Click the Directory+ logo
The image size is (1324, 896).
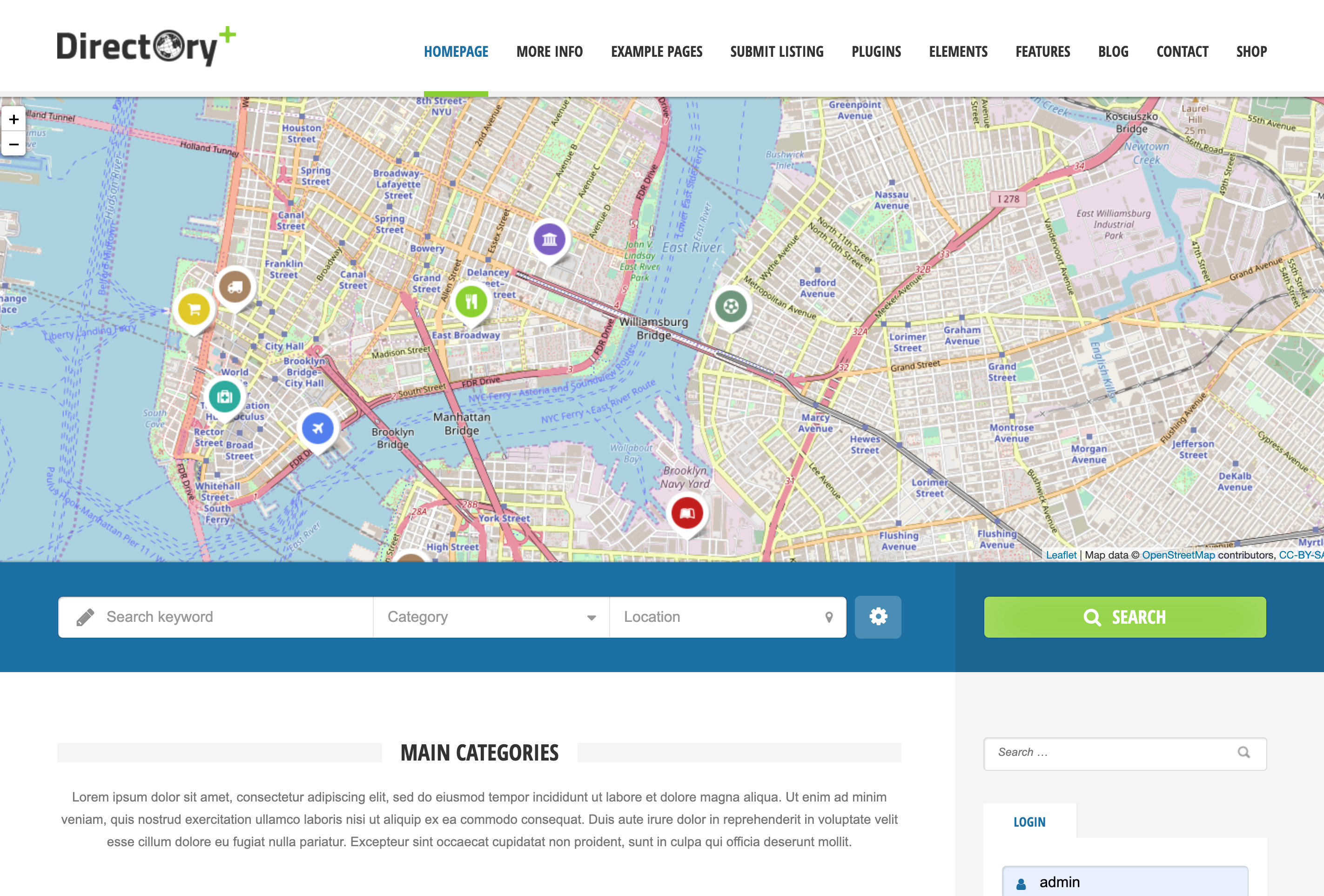tap(146, 46)
